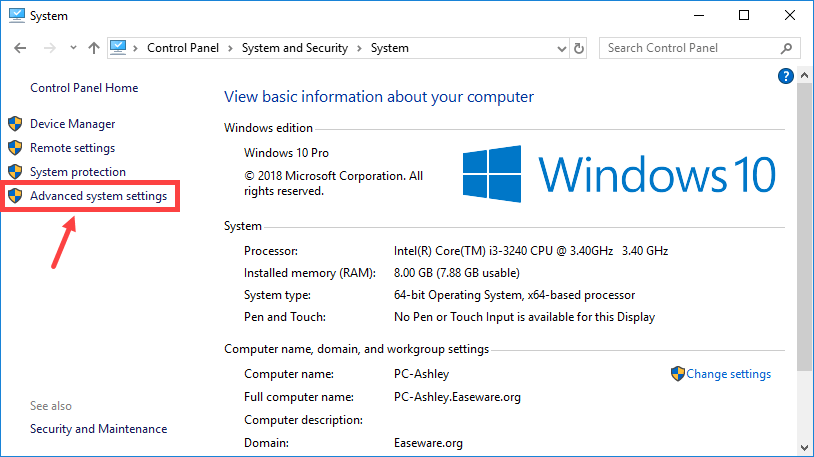Click the shield icon beside Device Manager

coord(15,124)
